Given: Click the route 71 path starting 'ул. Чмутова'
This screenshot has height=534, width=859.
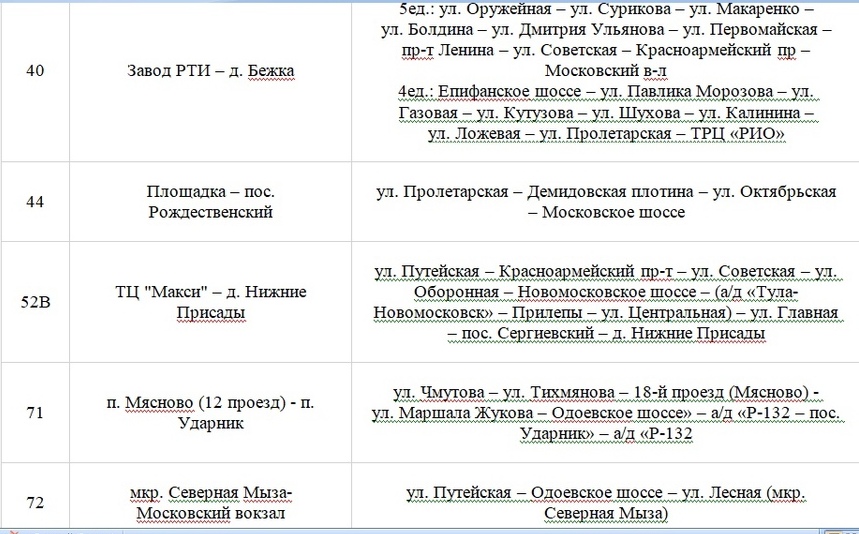Looking at the screenshot, I should click(x=606, y=412).
